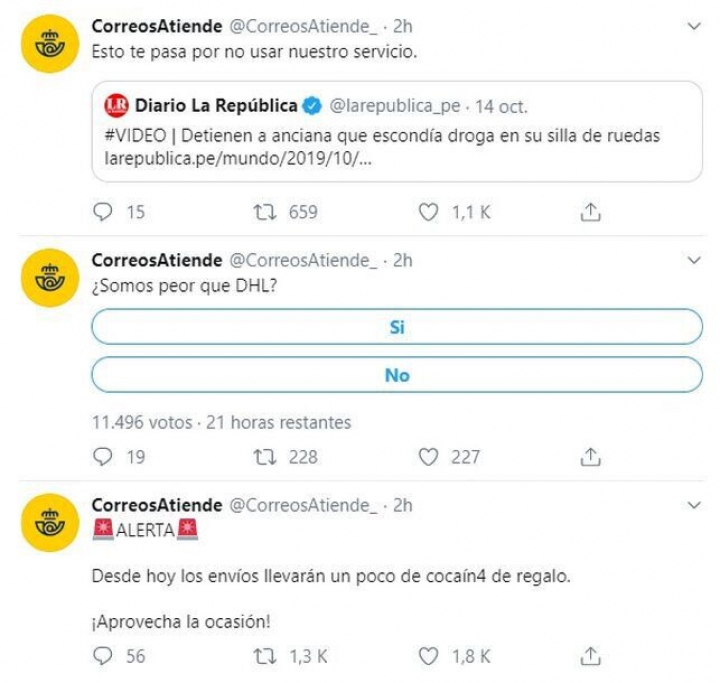Like the ALERTA tweet with 1,8 K
This screenshot has height=683, width=720.
tap(428, 656)
